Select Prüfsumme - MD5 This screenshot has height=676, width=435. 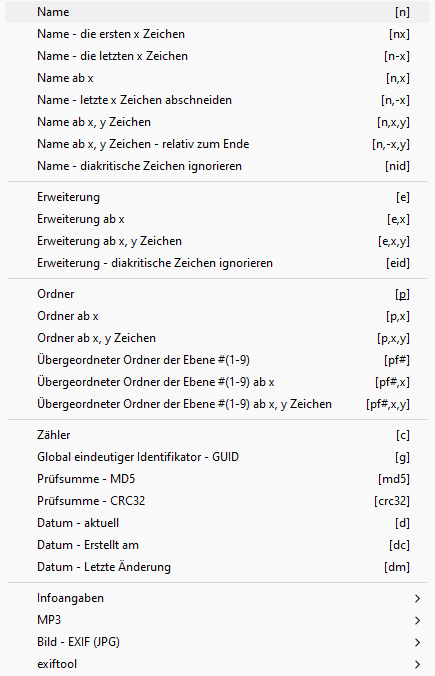[217, 479]
